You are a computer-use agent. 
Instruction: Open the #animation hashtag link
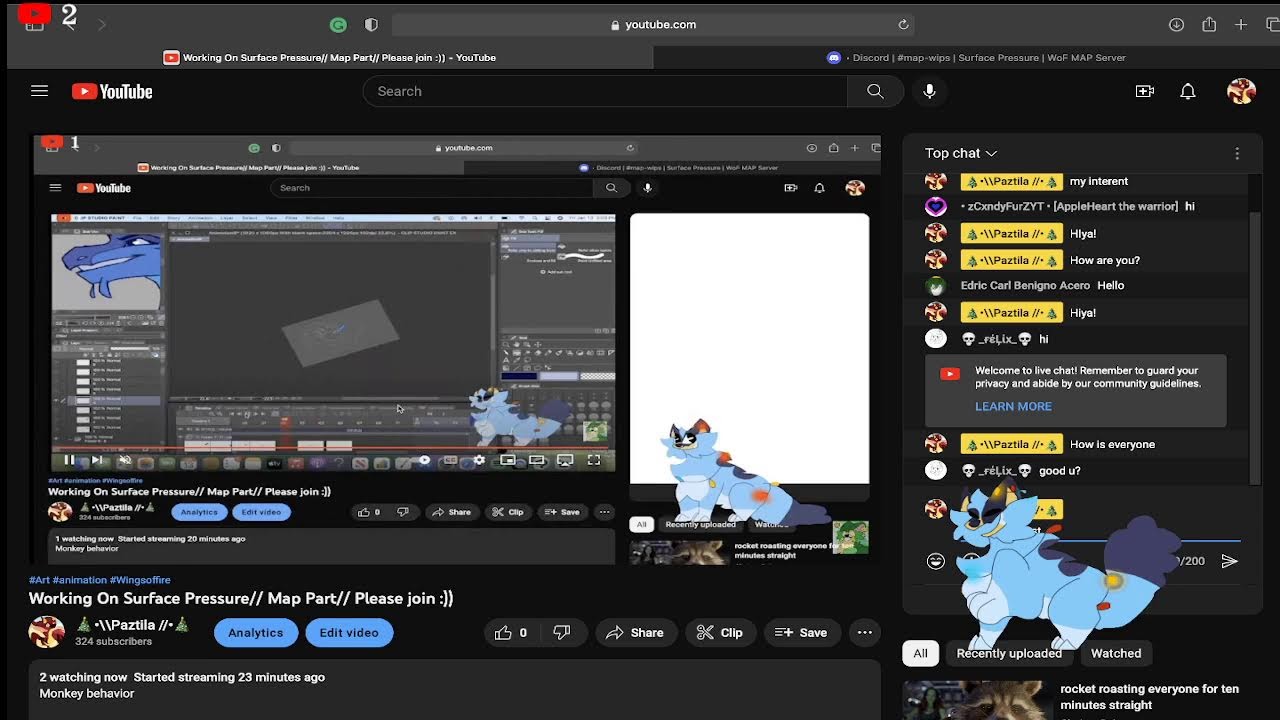click(79, 580)
